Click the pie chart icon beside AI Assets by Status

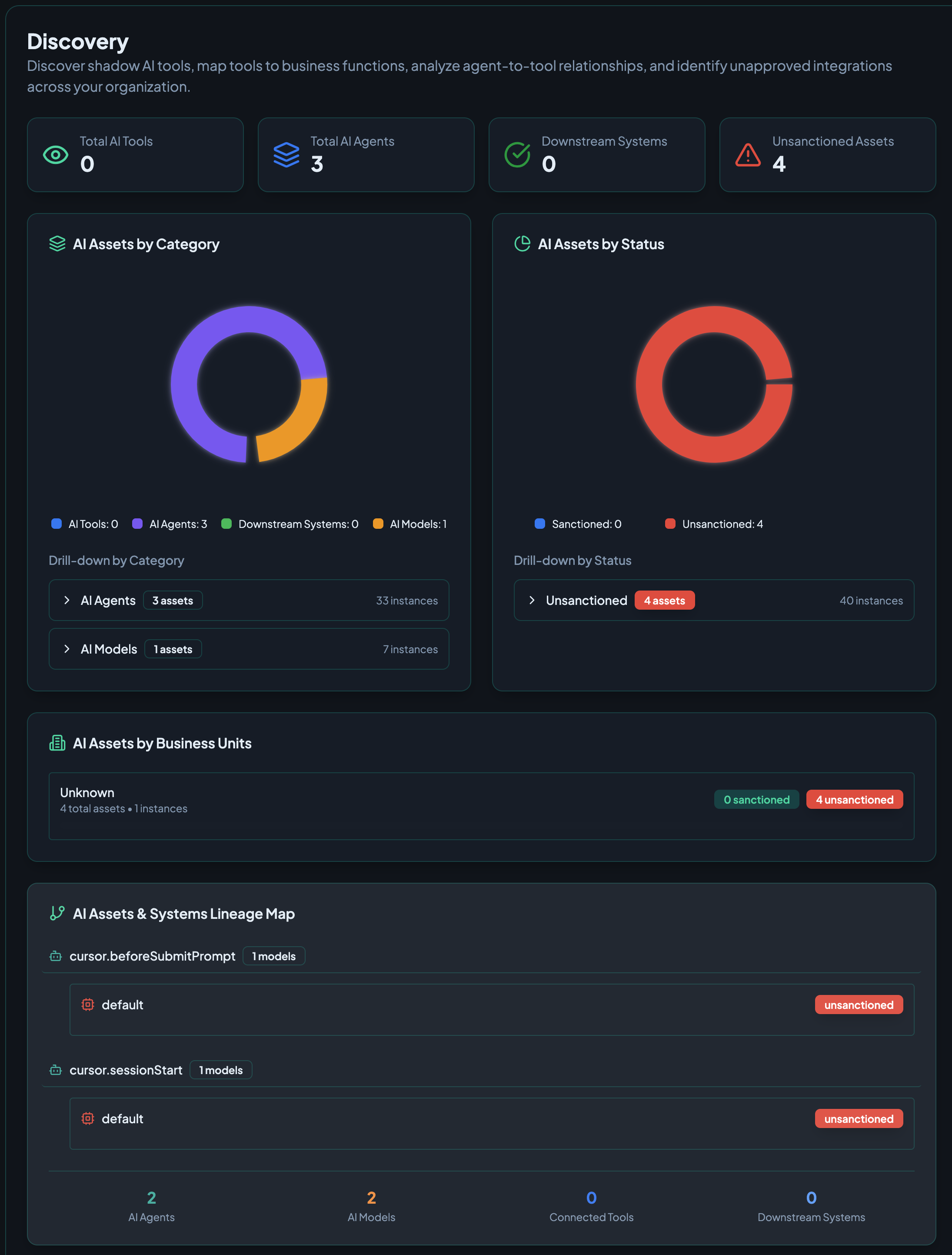tap(522, 244)
